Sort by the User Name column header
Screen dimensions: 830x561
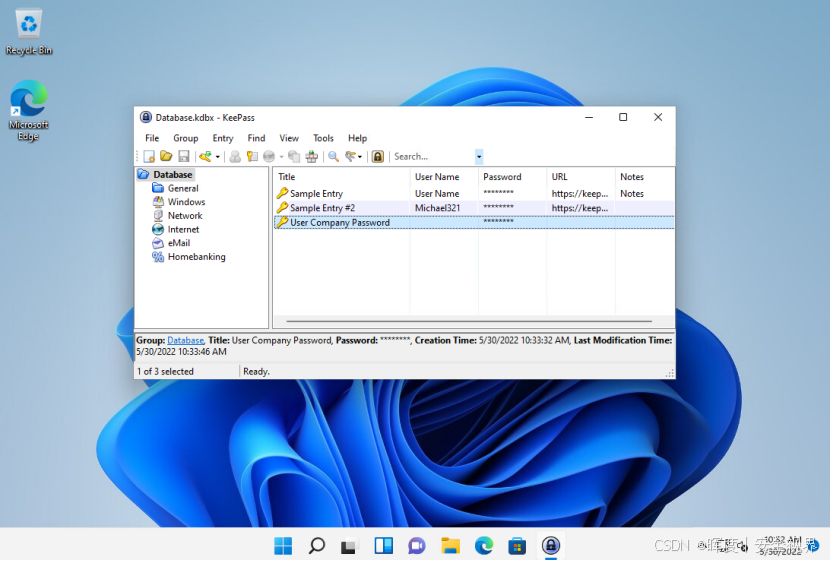(x=444, y=177)
